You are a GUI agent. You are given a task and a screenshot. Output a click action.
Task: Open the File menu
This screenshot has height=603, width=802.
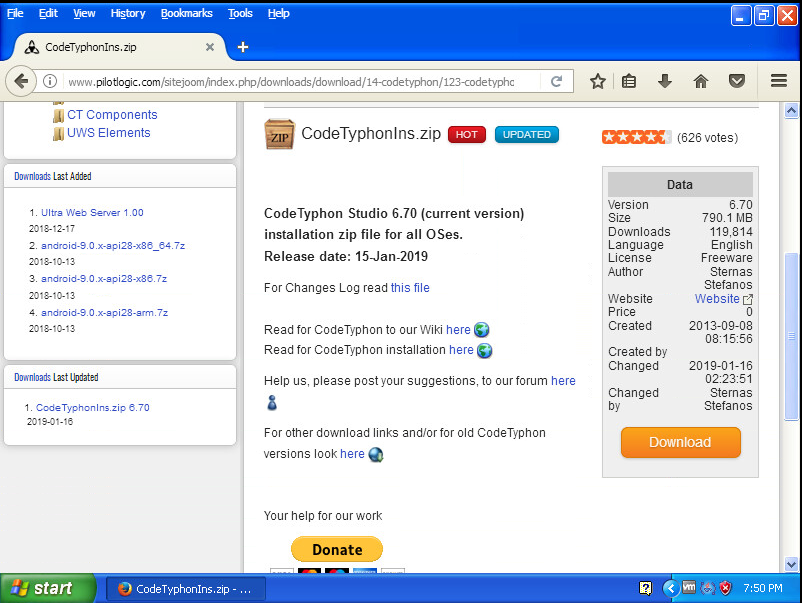pyautogui.click(x=15, y=13)
